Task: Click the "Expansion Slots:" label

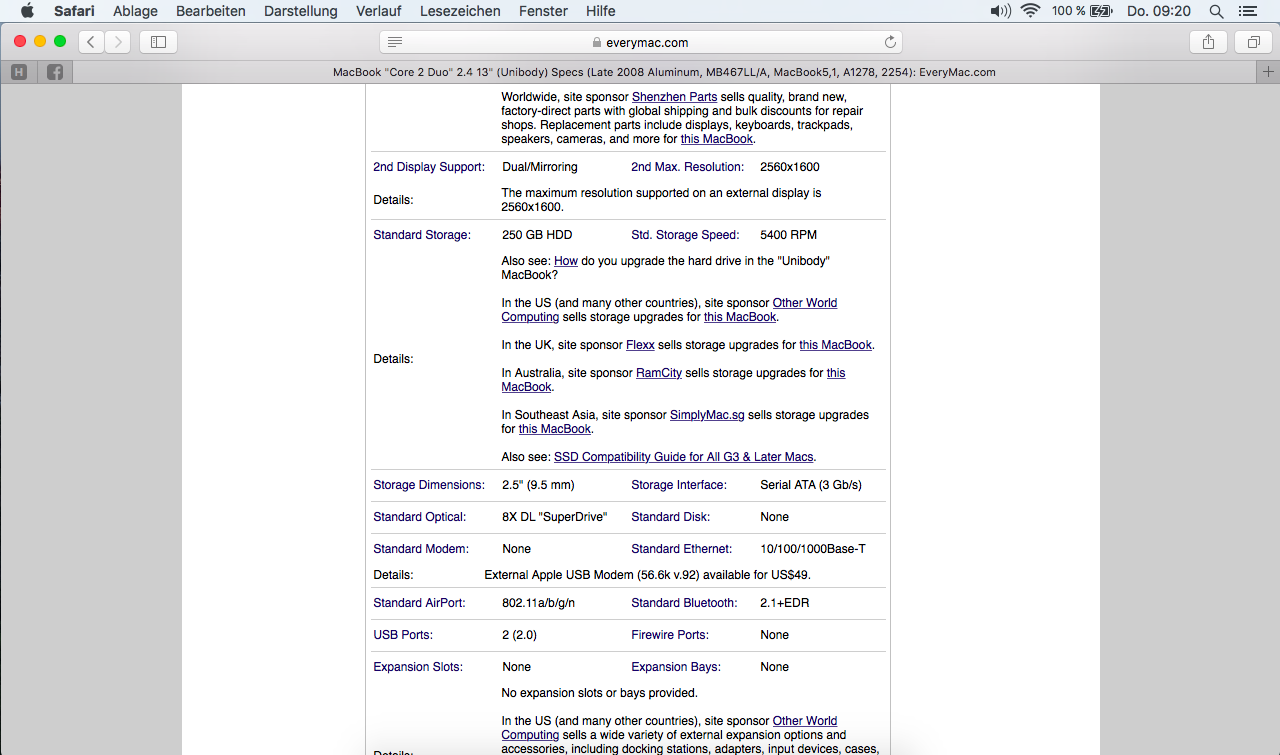Action: (418, 667)
